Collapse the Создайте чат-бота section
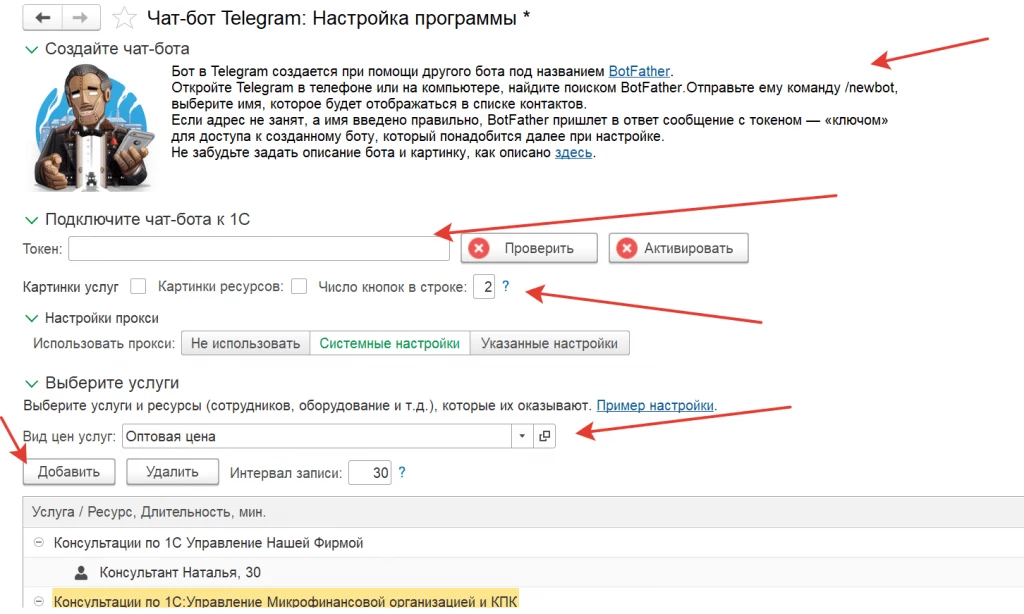The image size is (1024, 614). click(31, 50)
